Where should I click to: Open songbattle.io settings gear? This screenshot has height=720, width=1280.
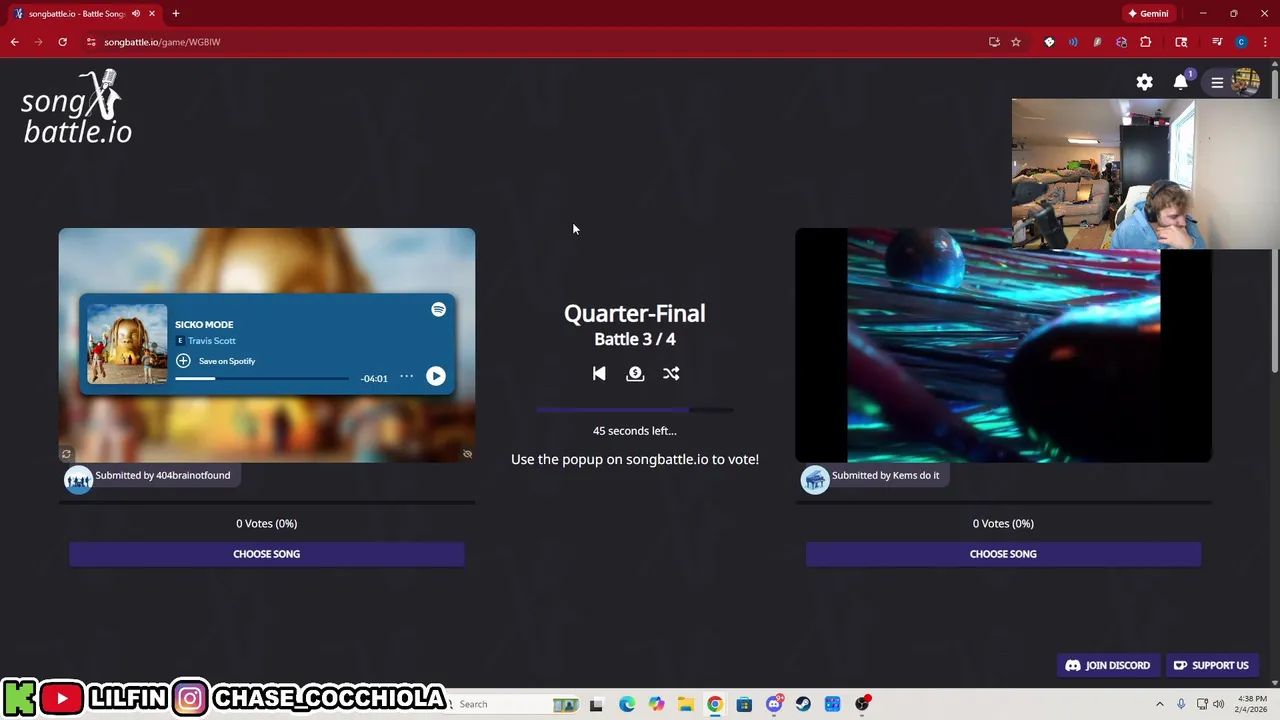tap(1144, 82)
